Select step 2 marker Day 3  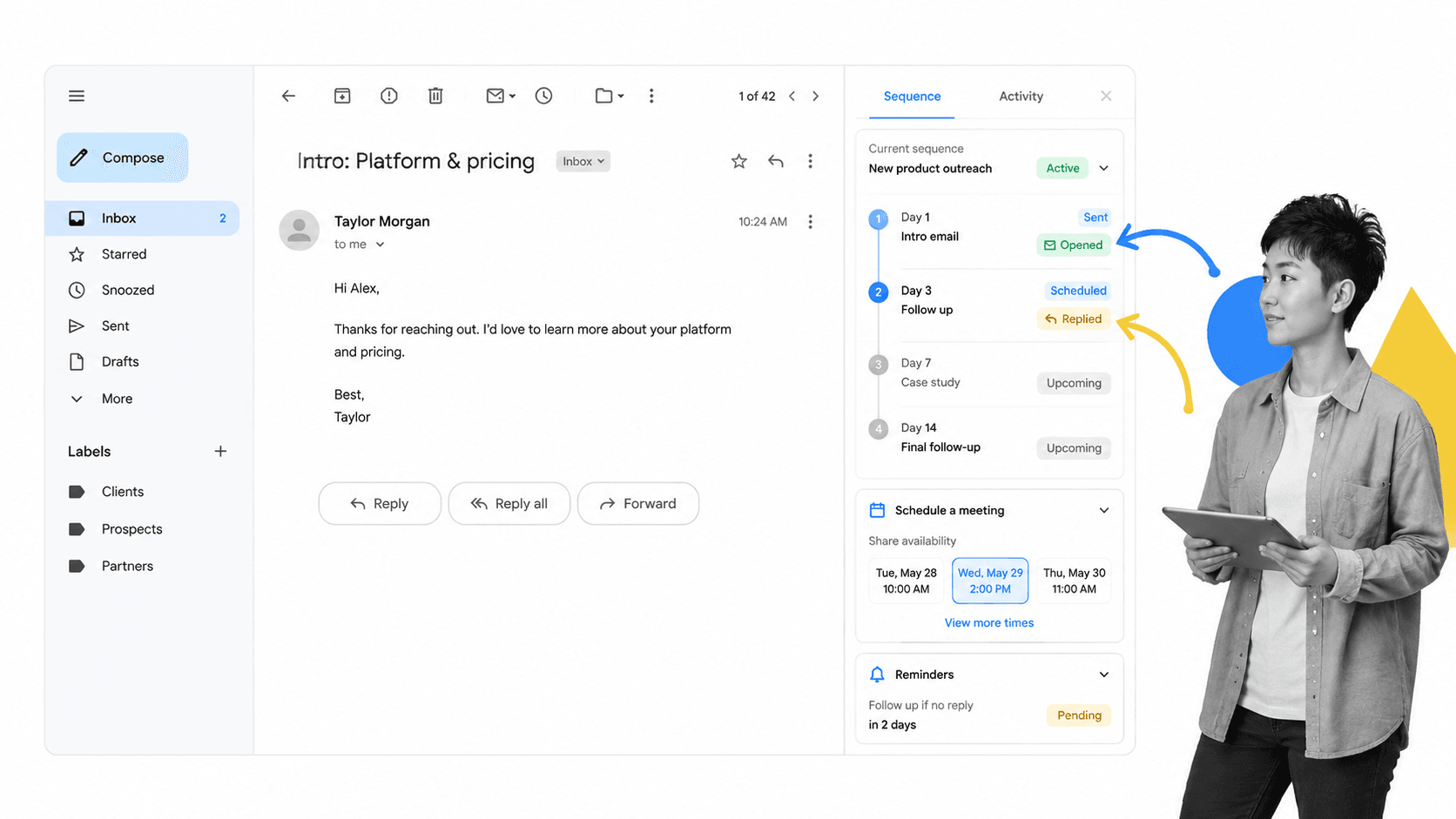coord(879,292)
